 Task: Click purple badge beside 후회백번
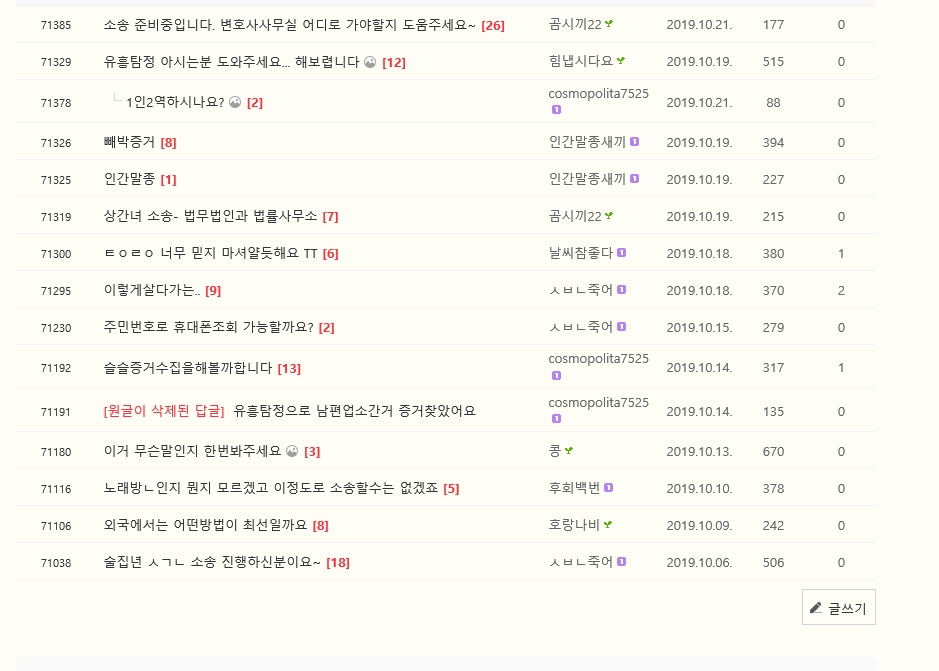point(608,488)
